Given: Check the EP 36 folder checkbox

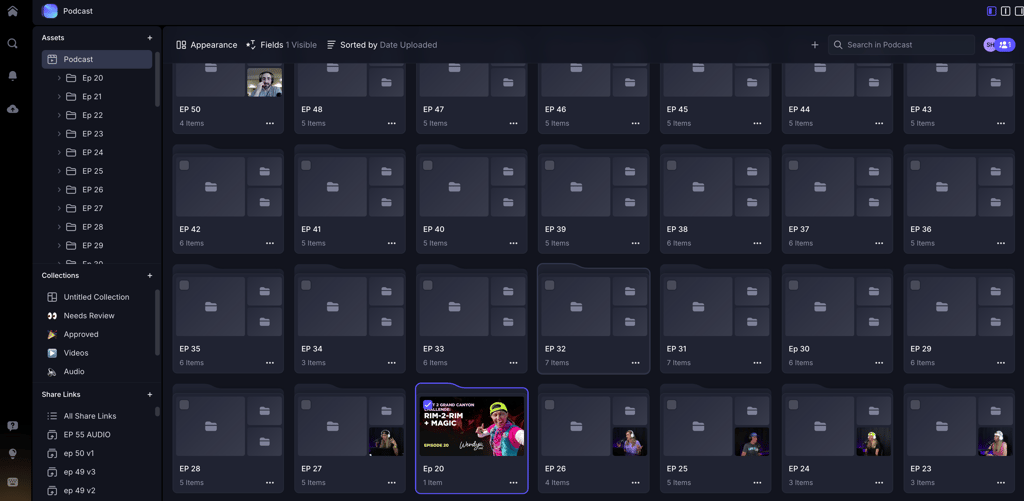Looking at the screenshot, I should 915,165.
